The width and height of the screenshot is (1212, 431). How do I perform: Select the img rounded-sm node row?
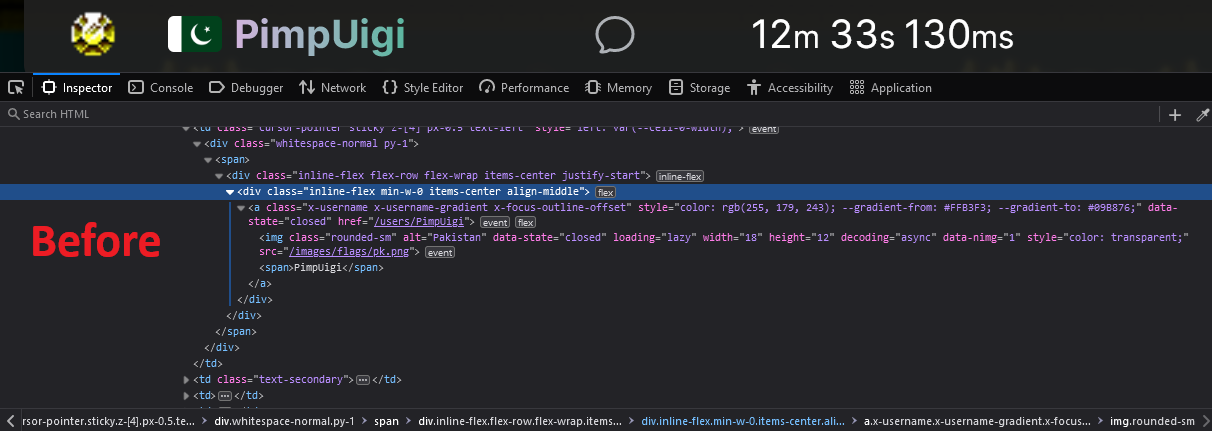723,245
